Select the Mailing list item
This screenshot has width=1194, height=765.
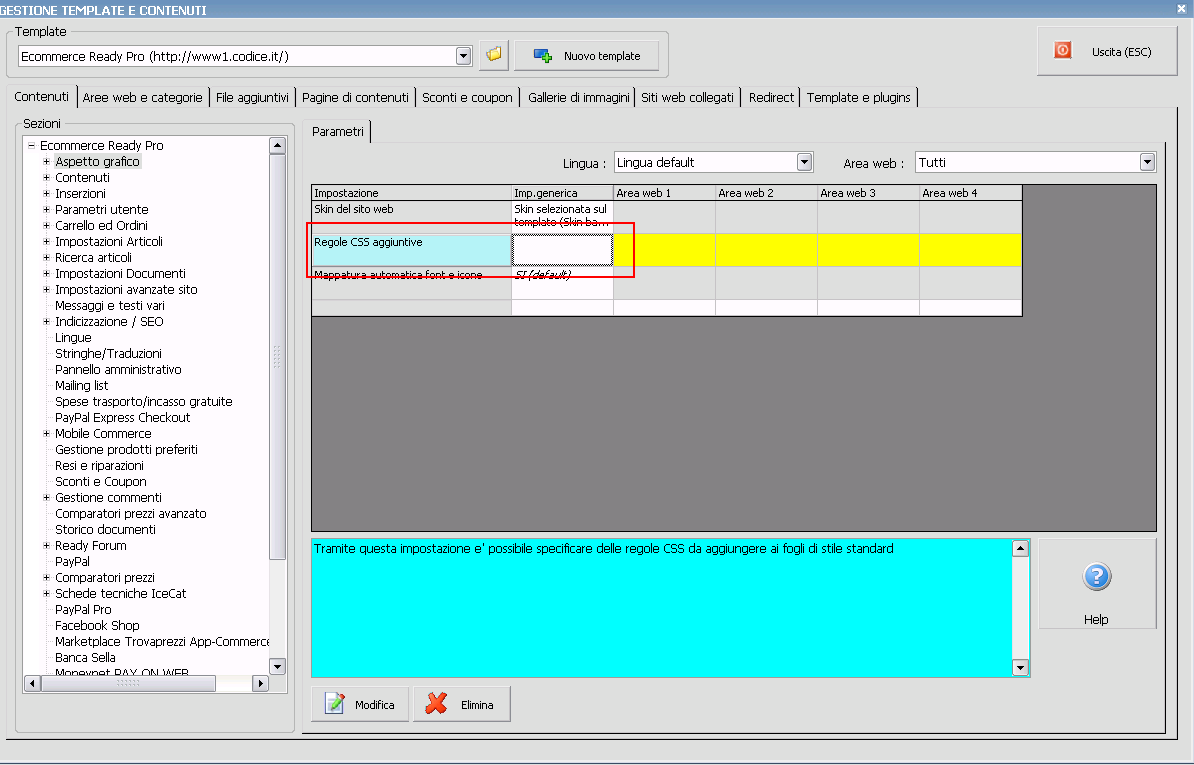81,385
